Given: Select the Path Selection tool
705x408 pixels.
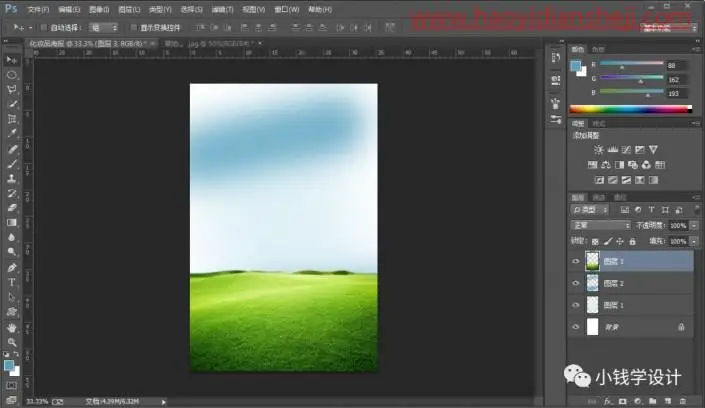Looking at the screenshot, I should [x=12, y=297].
